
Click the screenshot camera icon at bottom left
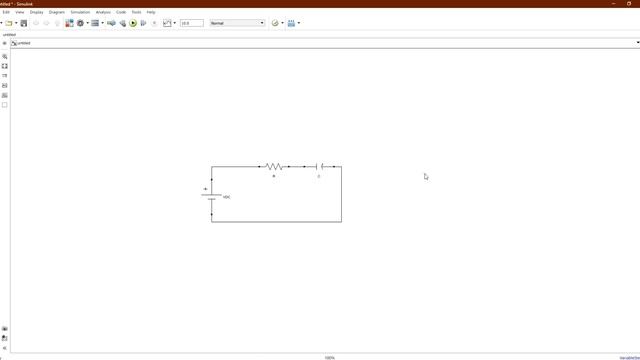click(4, 329)
